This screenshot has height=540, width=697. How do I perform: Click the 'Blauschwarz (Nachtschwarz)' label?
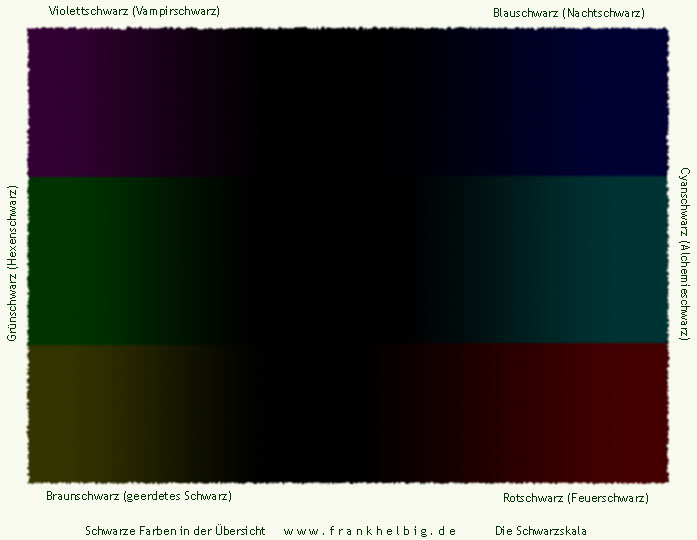(x=569, y=13)
